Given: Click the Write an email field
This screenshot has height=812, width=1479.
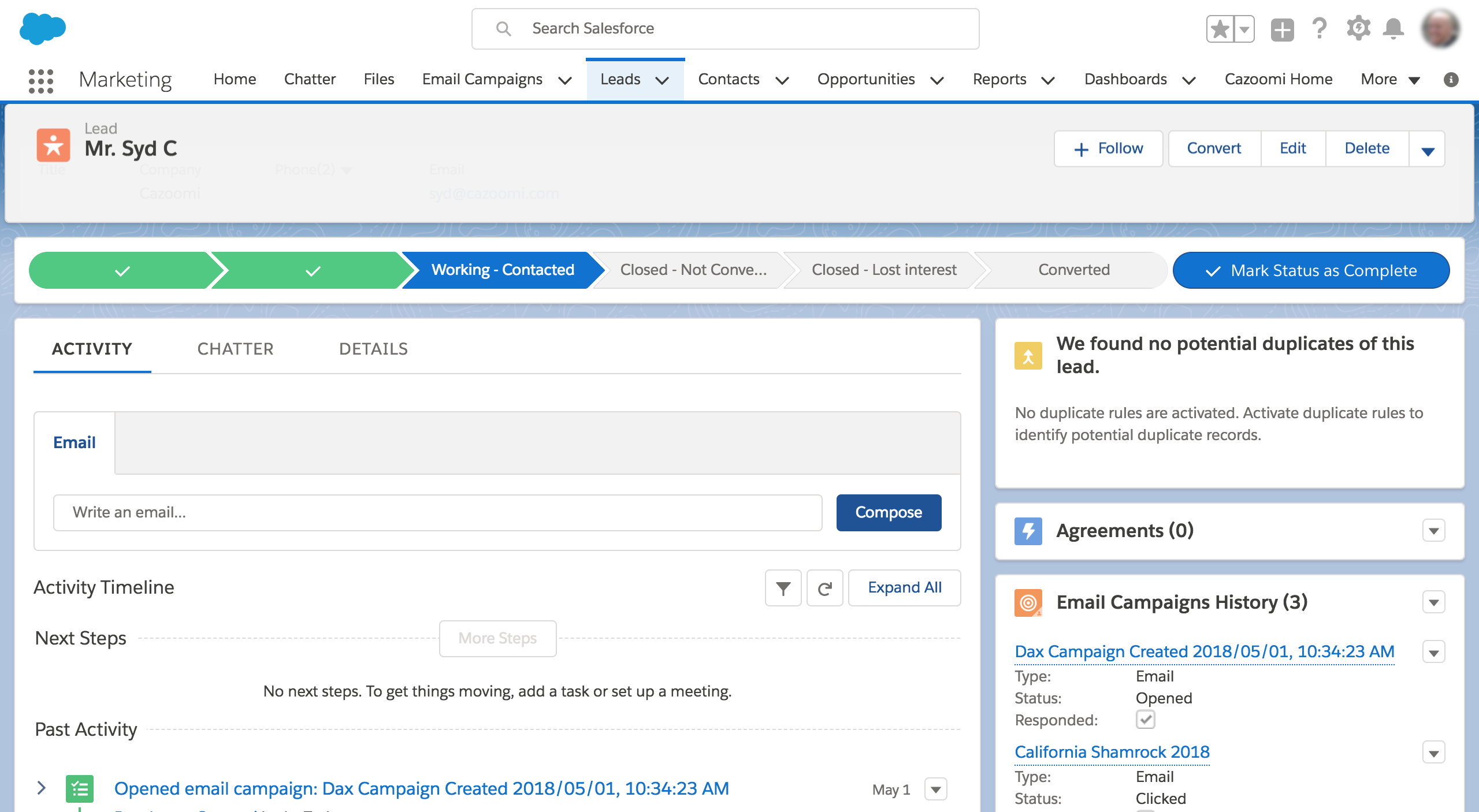Looking at the screenshot, I should point(438,513).
